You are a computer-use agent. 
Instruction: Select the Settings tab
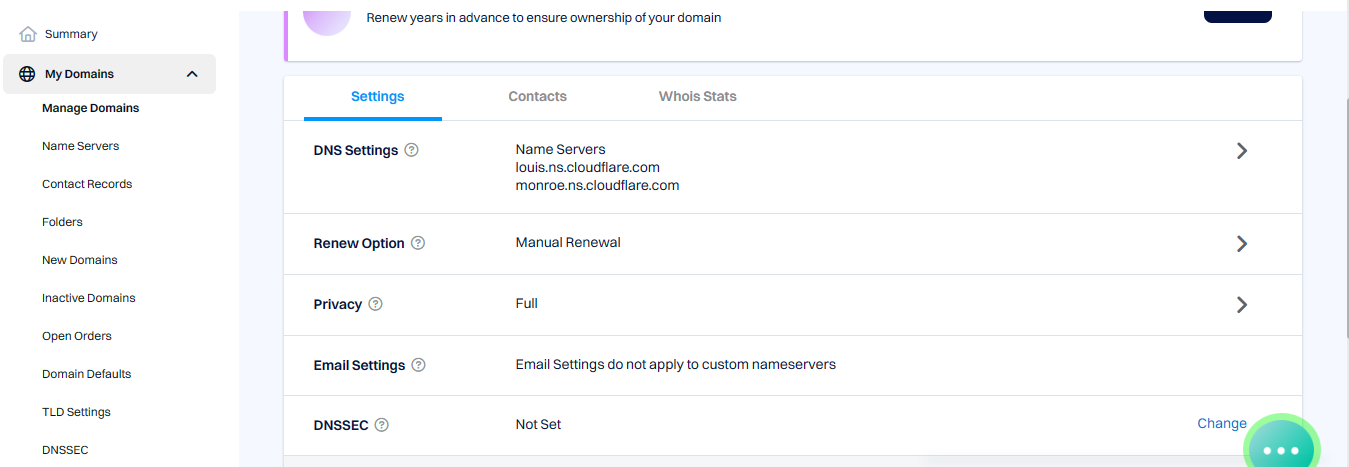pos(377,97)
